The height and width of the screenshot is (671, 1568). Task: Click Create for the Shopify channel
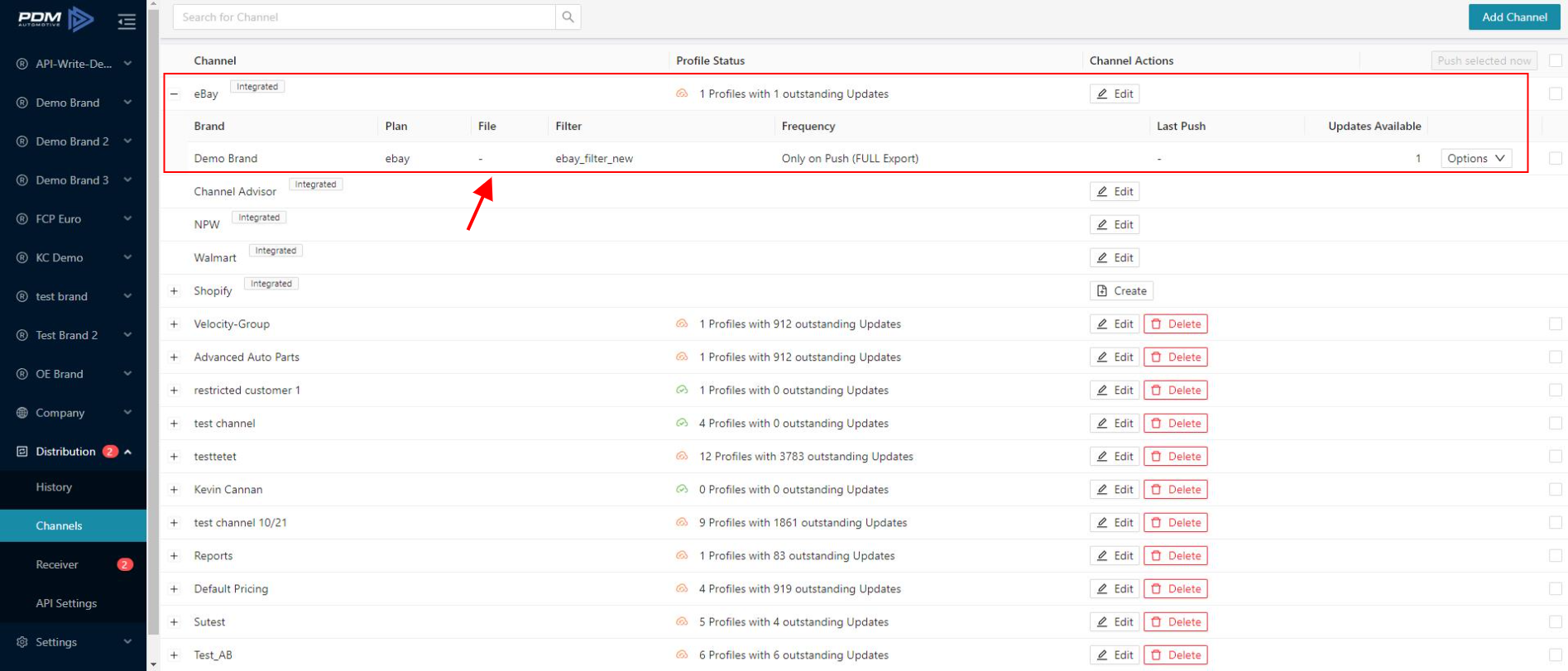1121,290
